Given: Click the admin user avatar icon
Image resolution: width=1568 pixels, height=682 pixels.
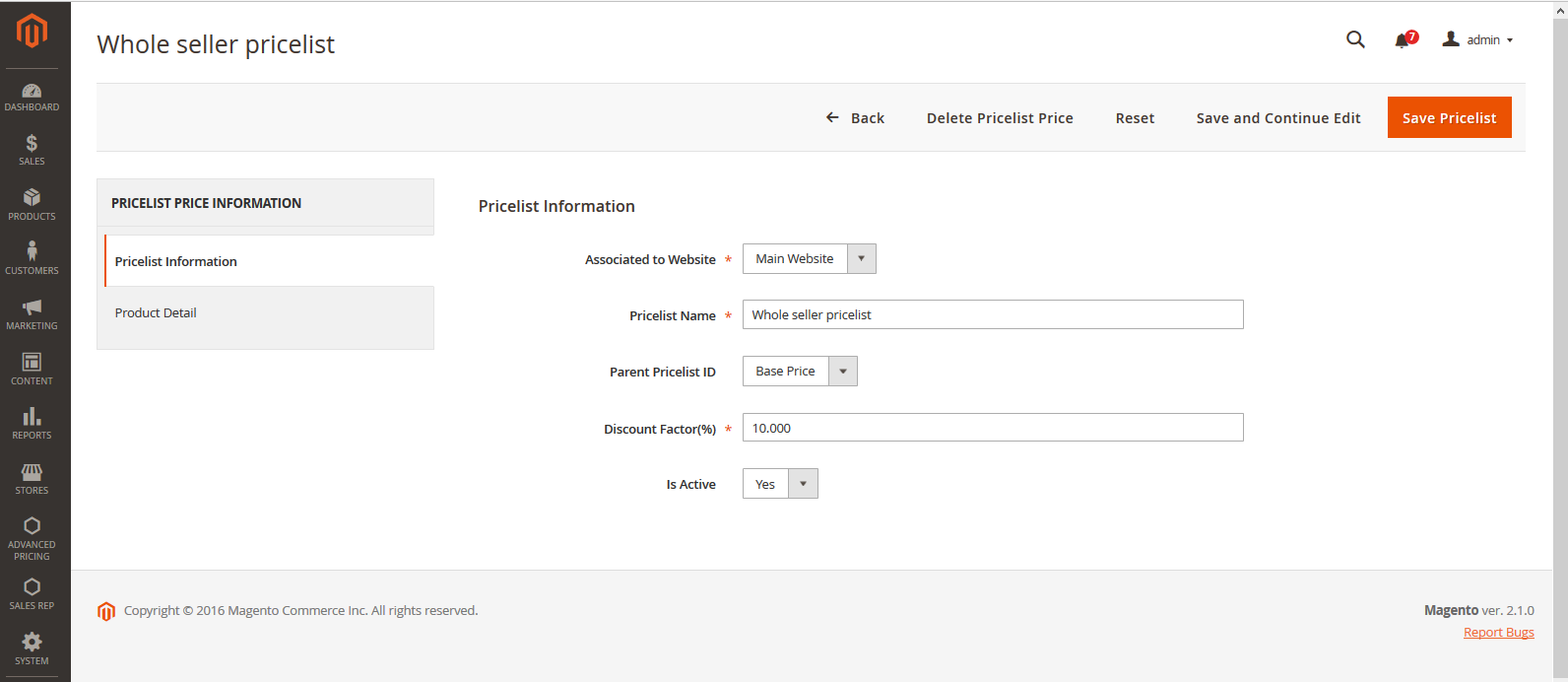Looking at the screenshot, I should 1451,39.
